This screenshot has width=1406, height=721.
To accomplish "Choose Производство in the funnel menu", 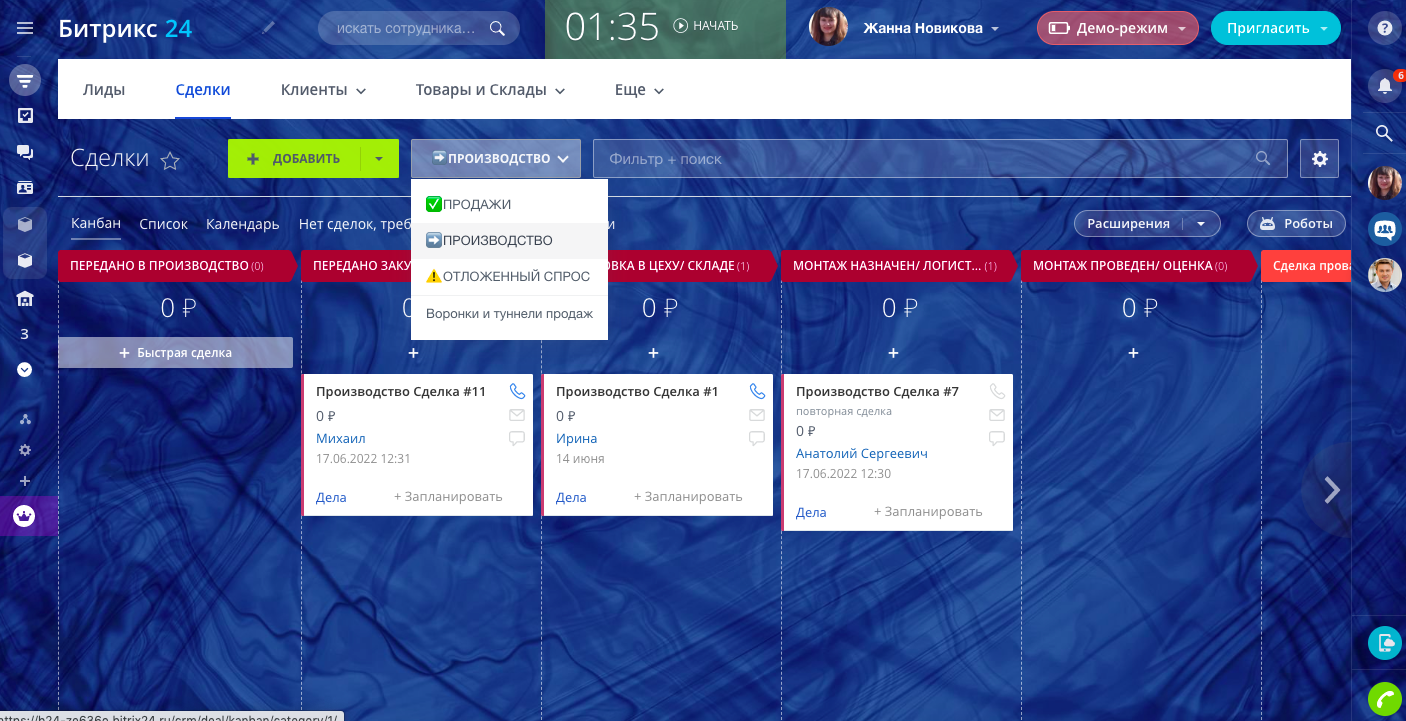I will tap(509, 241).
